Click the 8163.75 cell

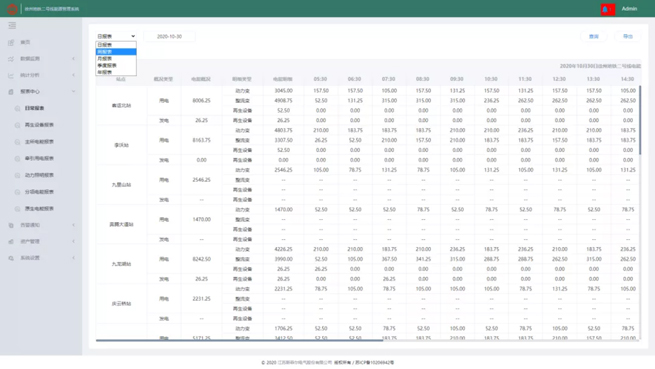pyautogui.click(x=201, y=140)
